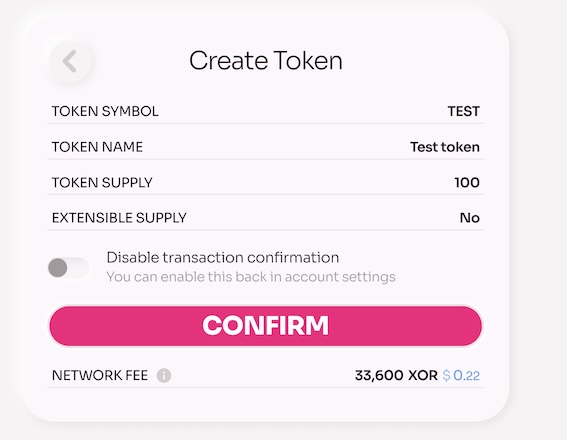Click the $0.22 fiat fee value
Screen dimensions: 567x440
[x=461, y=375]
